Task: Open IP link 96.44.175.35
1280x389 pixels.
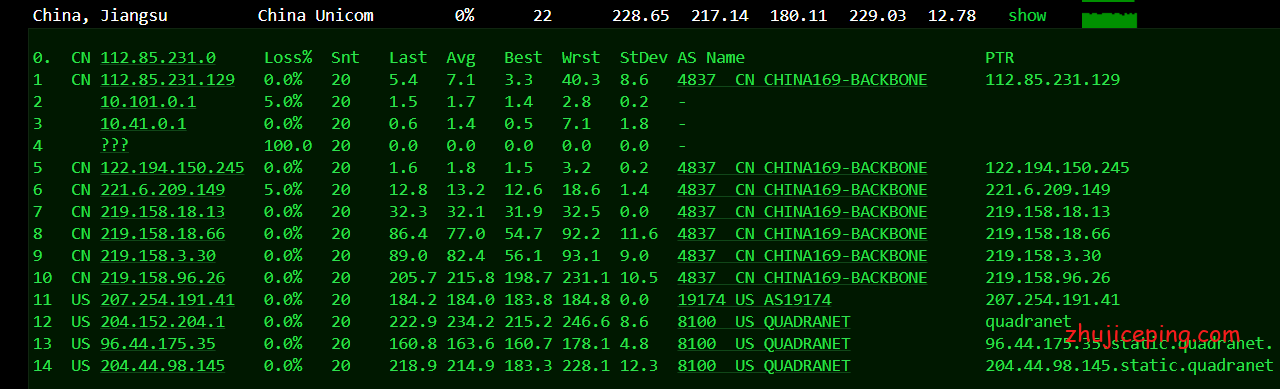Action: [158, 344]
